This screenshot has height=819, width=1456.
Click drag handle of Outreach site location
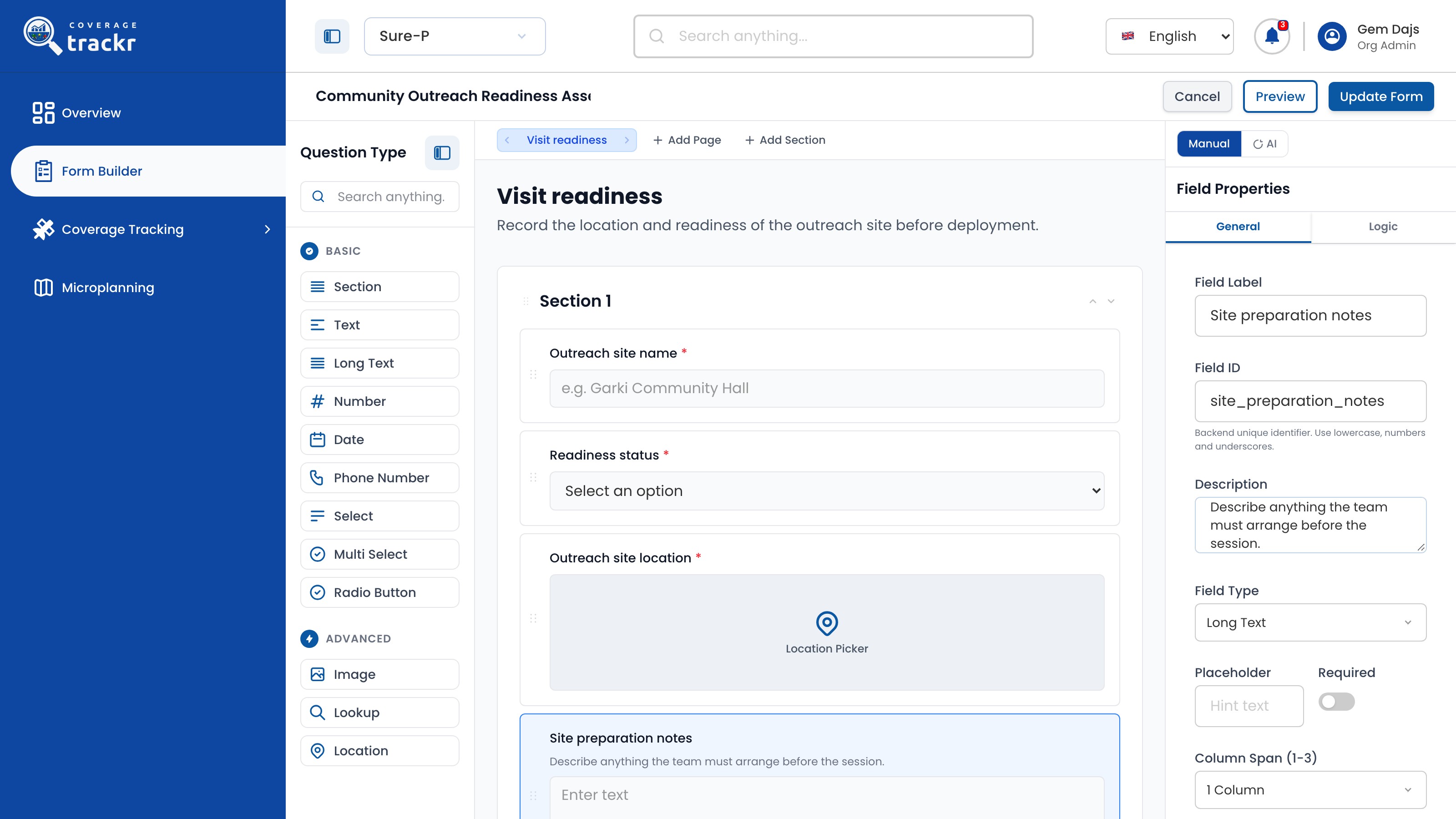[533, 618]
